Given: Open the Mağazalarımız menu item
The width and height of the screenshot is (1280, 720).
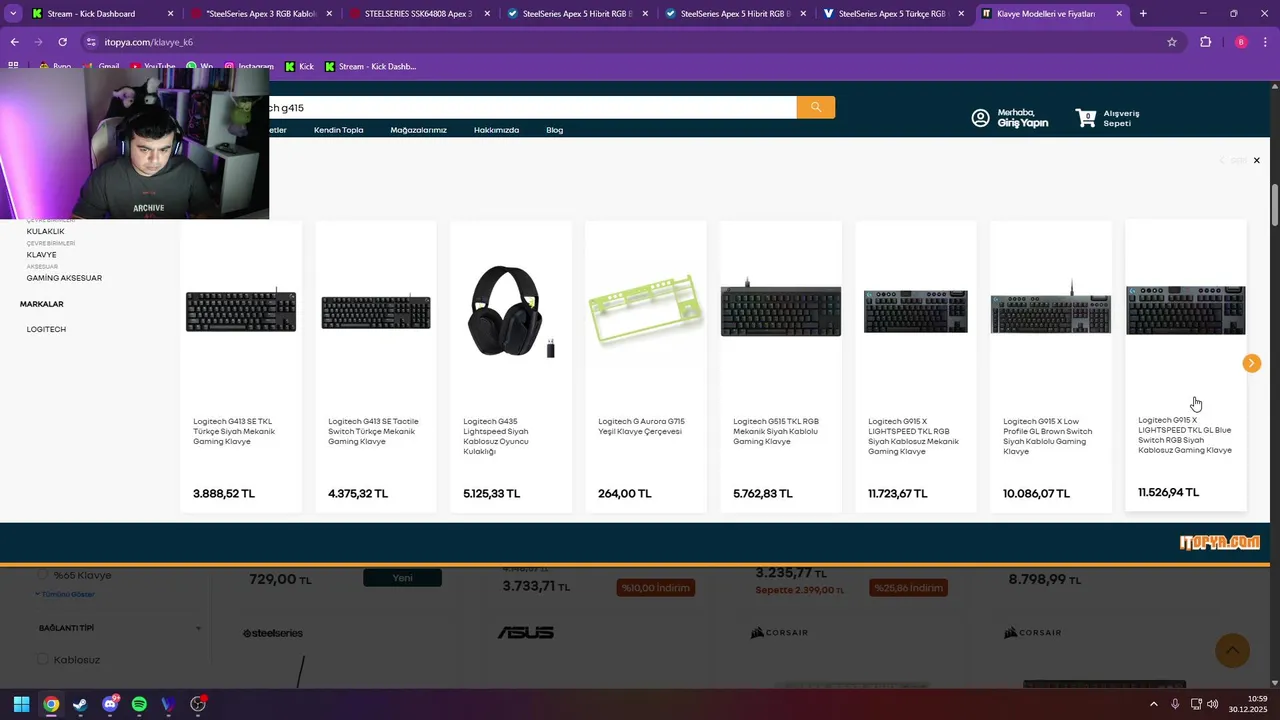Looking at the screenshot, I should (x=418, y=130).
